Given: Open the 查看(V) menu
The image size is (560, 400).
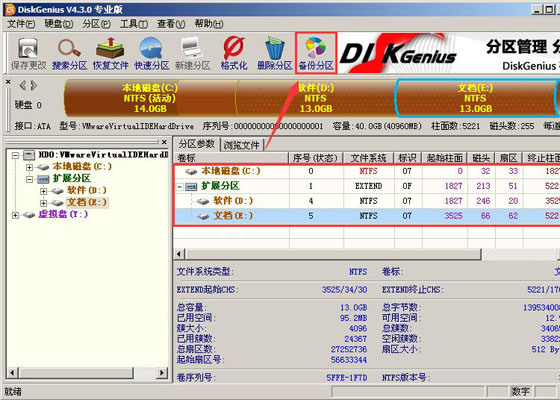Looking at the screenshot, I should pos(171,24).
